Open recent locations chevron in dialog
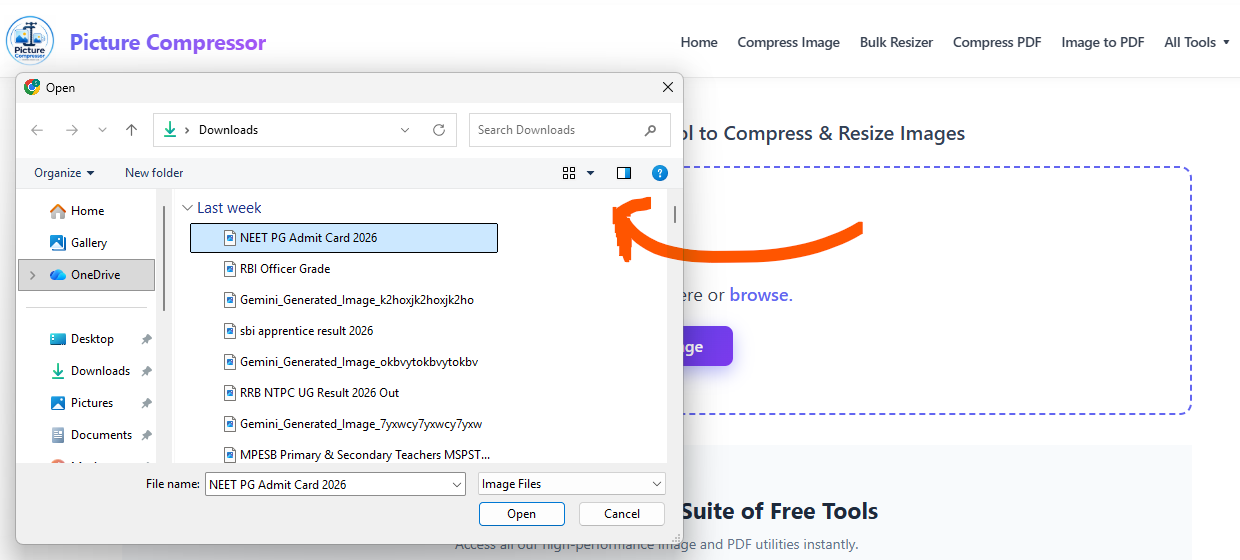The height and width of the screenshot is (560, 1240). (x=102, y=130)
